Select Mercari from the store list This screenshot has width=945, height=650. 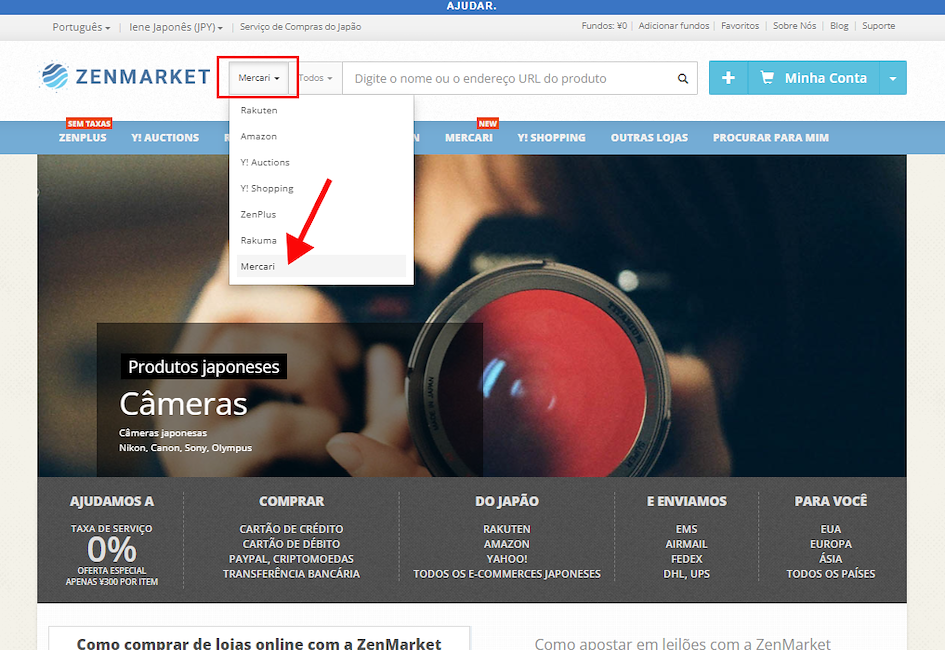321,266
